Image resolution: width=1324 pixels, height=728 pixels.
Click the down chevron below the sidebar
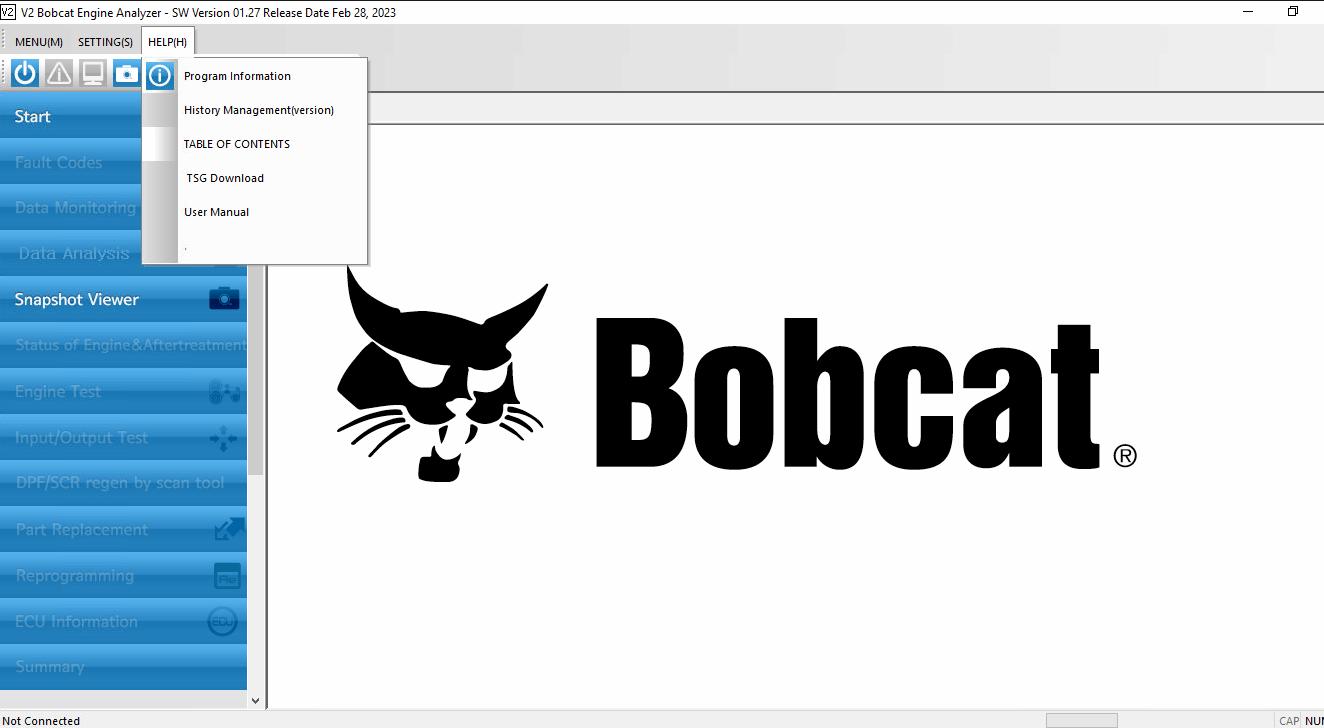click(x=255, y=699)
